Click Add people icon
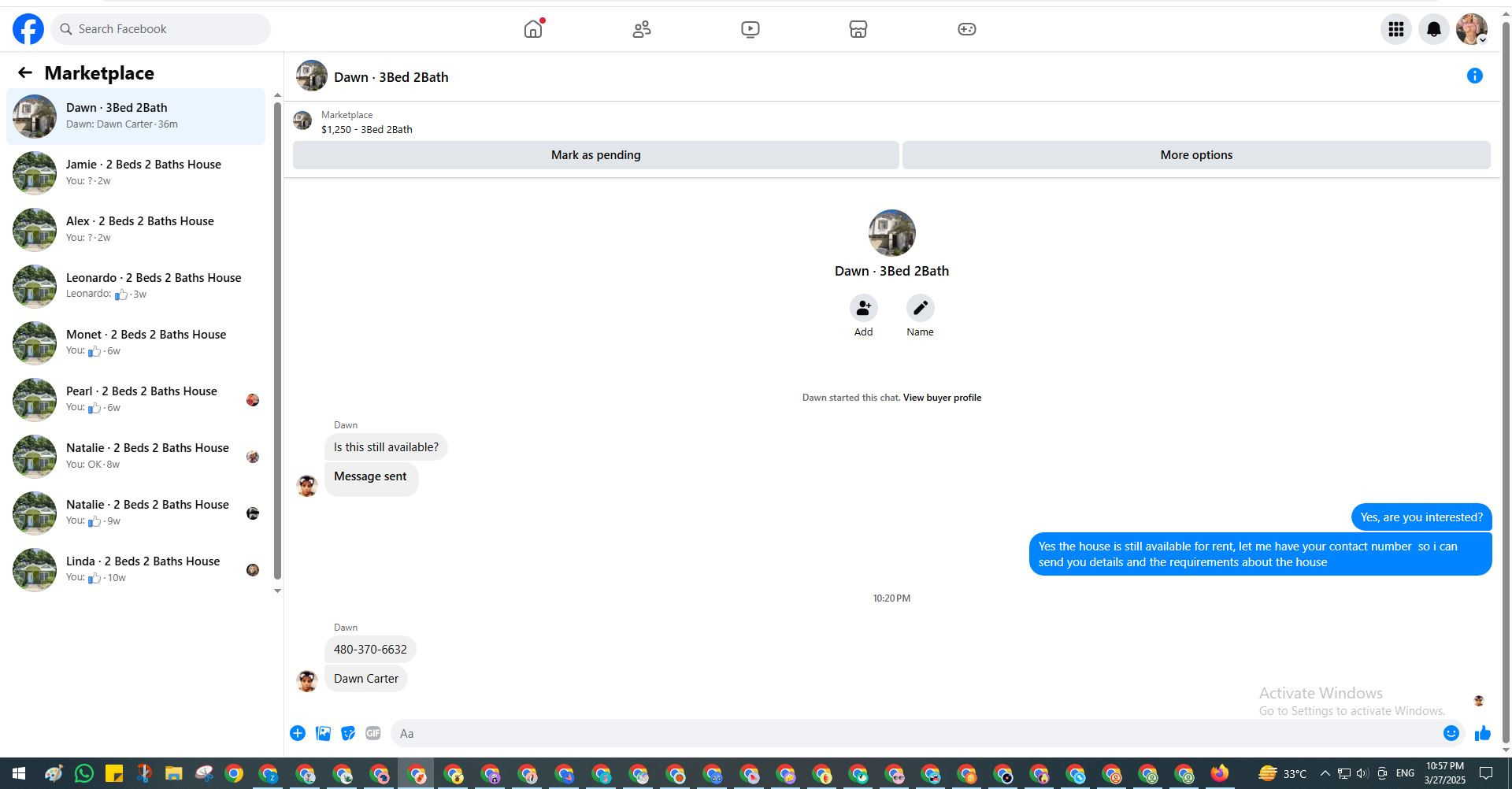 tap(864, 308)
